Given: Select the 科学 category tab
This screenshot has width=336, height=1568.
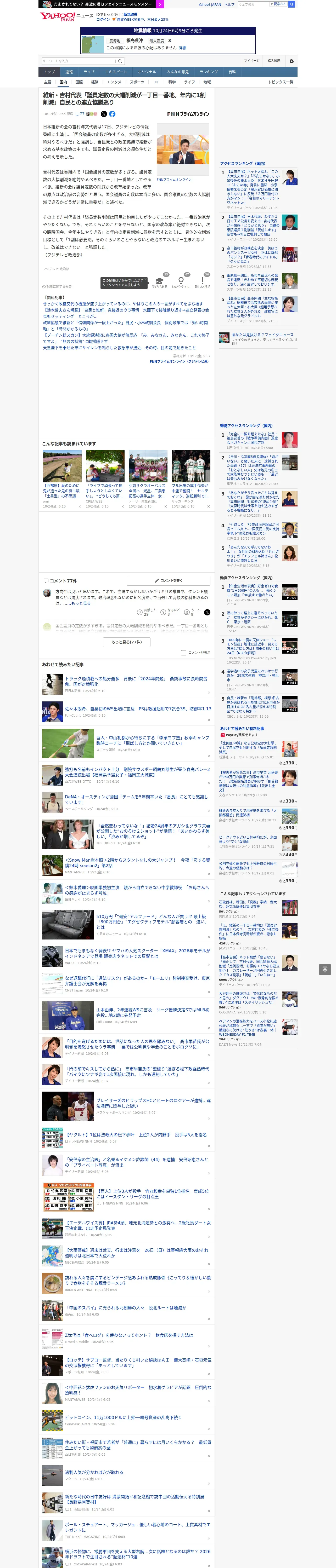Looking at the screenshot, I should [172, 82].
